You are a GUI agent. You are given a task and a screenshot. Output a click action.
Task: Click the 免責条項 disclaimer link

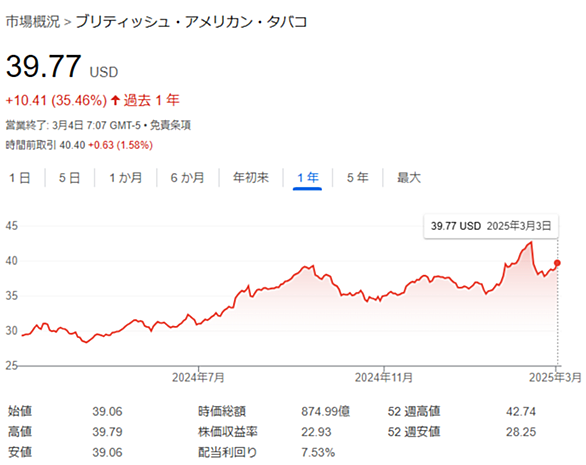170,125
